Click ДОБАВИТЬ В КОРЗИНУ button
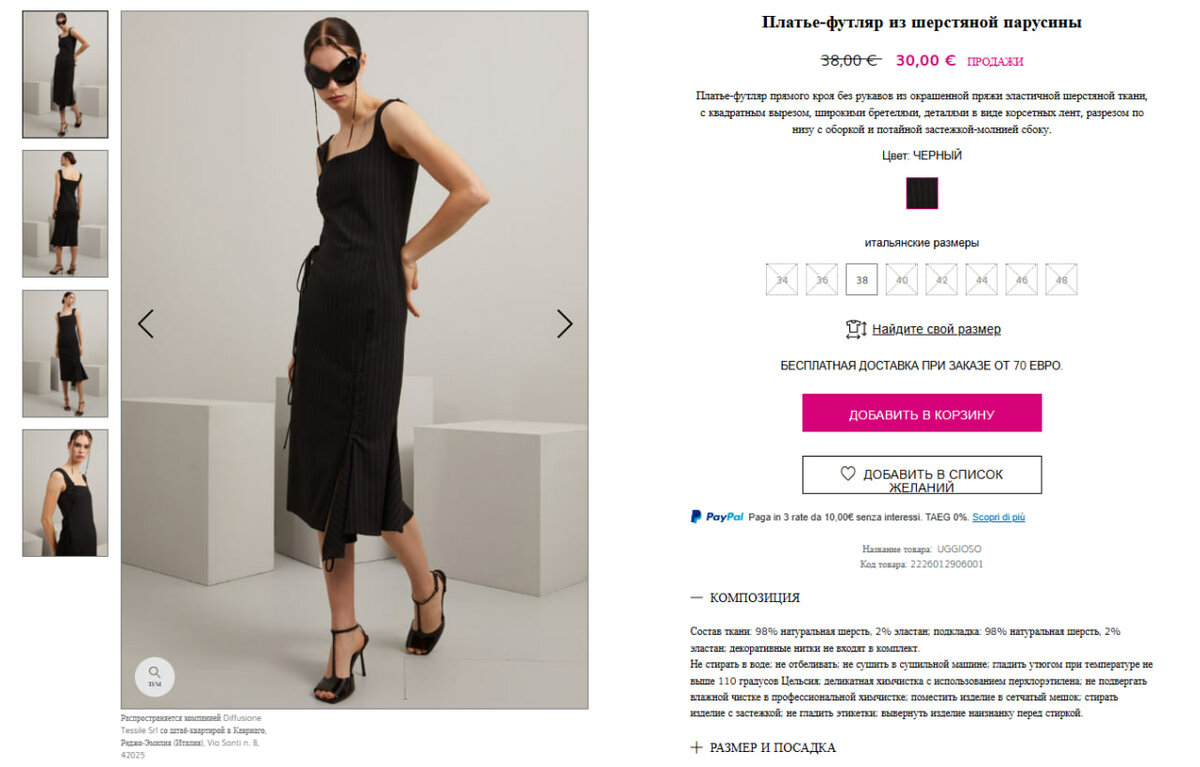 click(x=922, y=413)
